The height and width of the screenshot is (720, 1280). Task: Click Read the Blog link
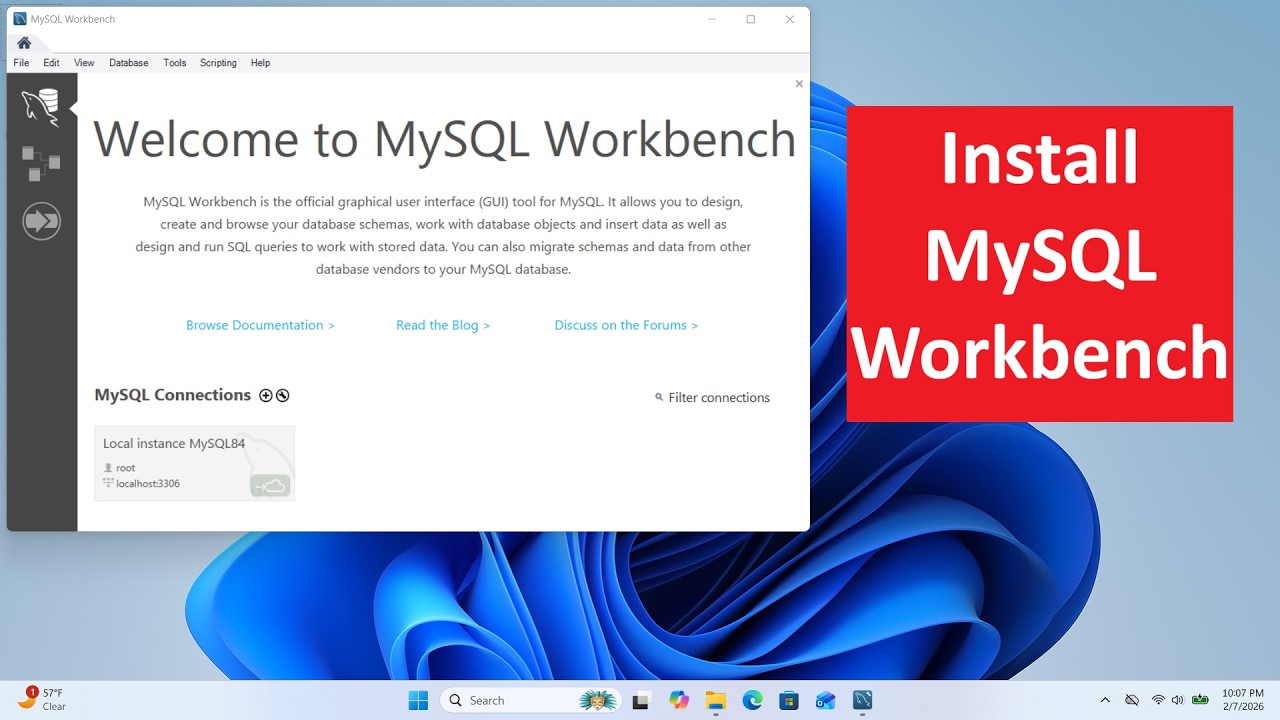[x=443, y=325]
